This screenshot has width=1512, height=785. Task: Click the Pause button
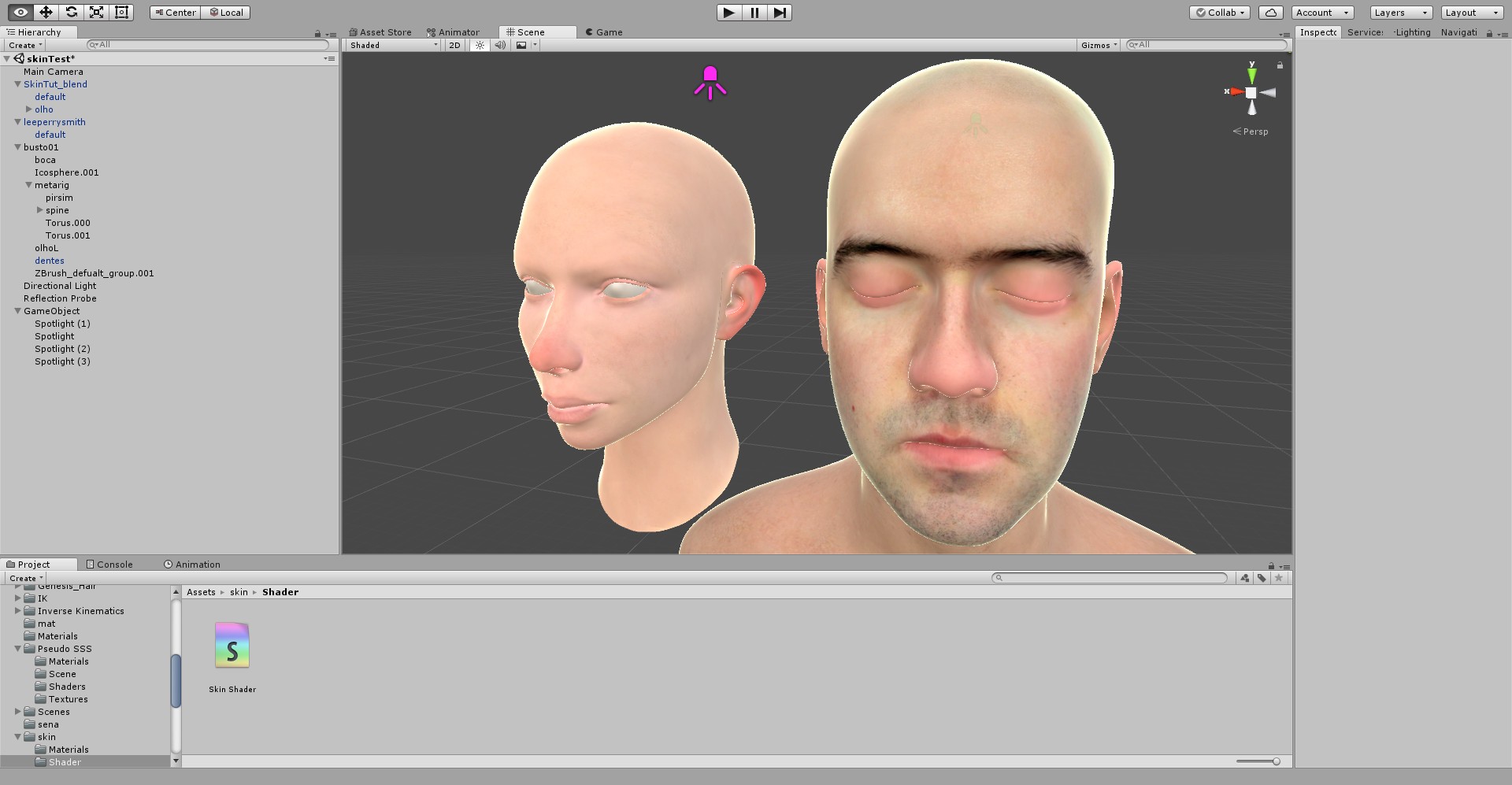(754, 13)
